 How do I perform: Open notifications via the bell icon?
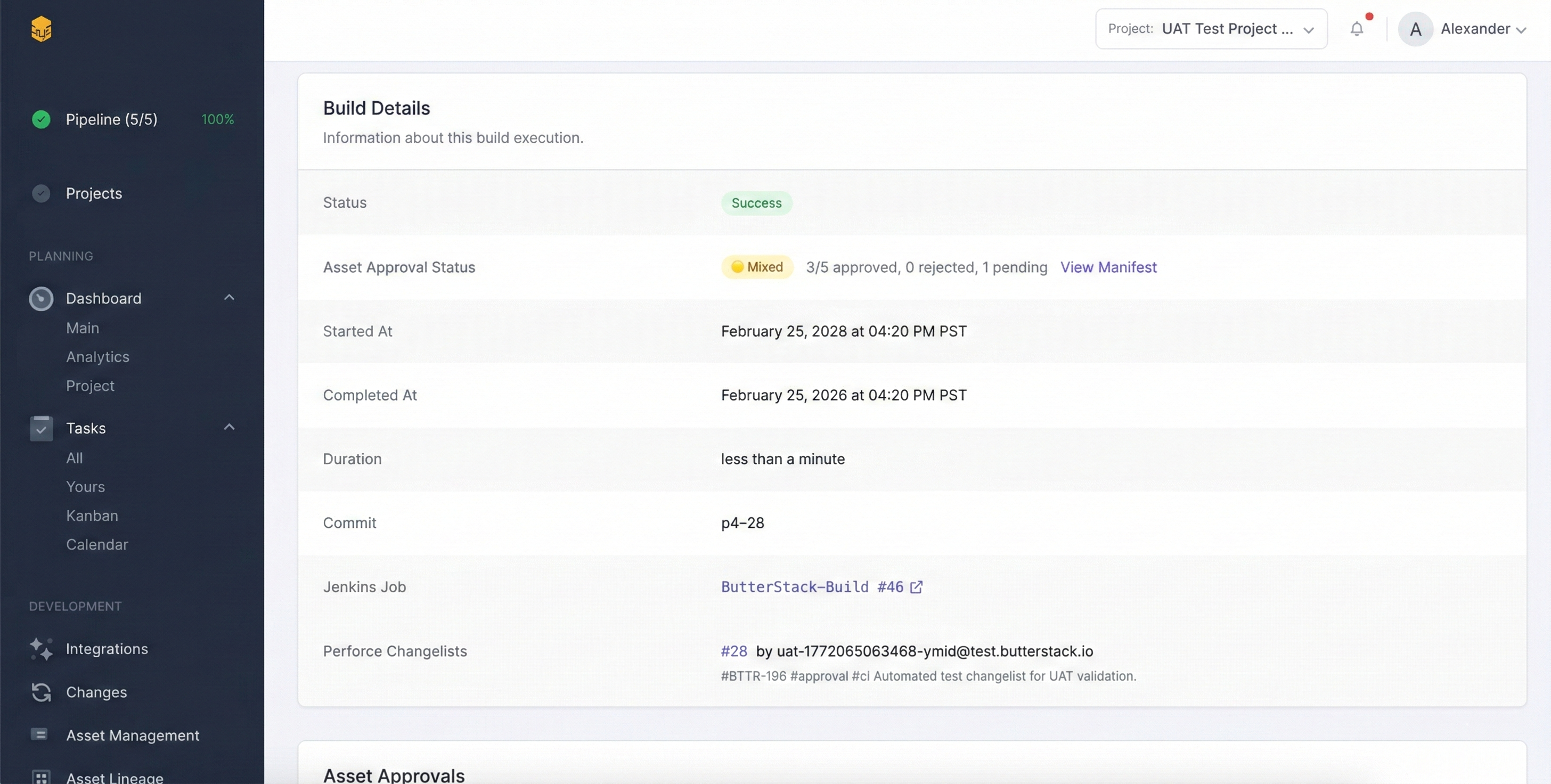tap(1358, 28)
